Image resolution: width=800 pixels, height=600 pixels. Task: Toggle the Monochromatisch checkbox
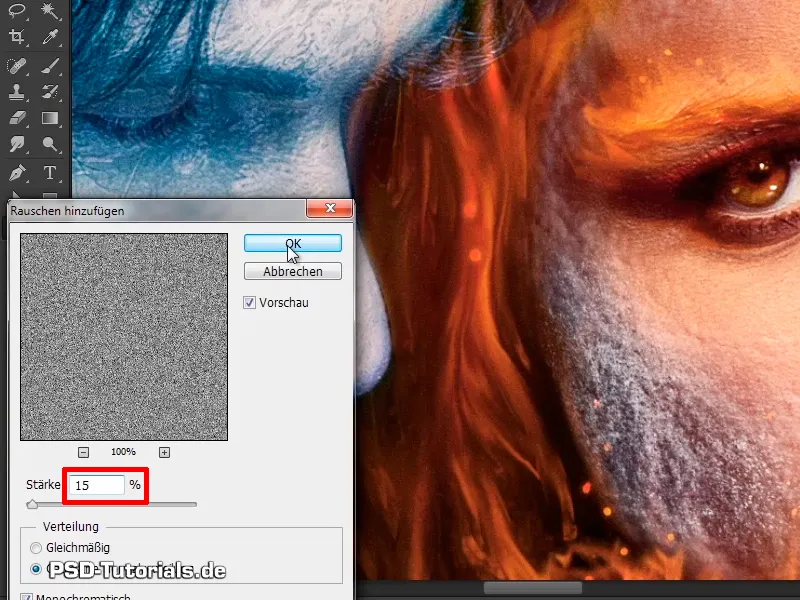[x=27, y=596]
